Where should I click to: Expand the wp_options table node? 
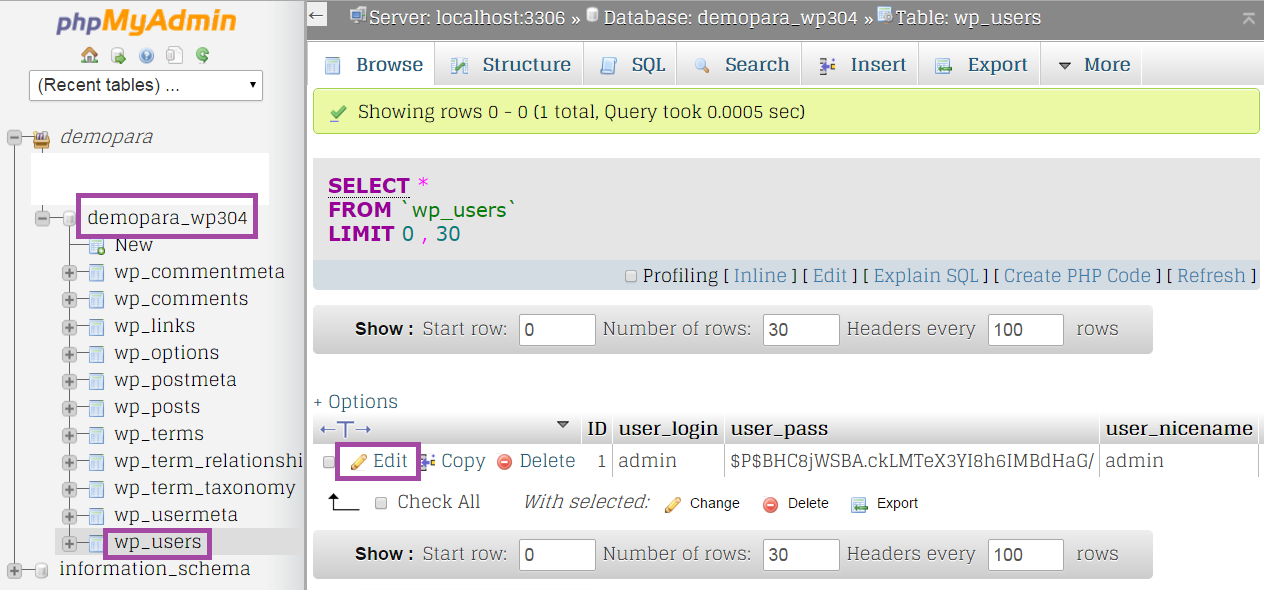click(x=69, y=353)
